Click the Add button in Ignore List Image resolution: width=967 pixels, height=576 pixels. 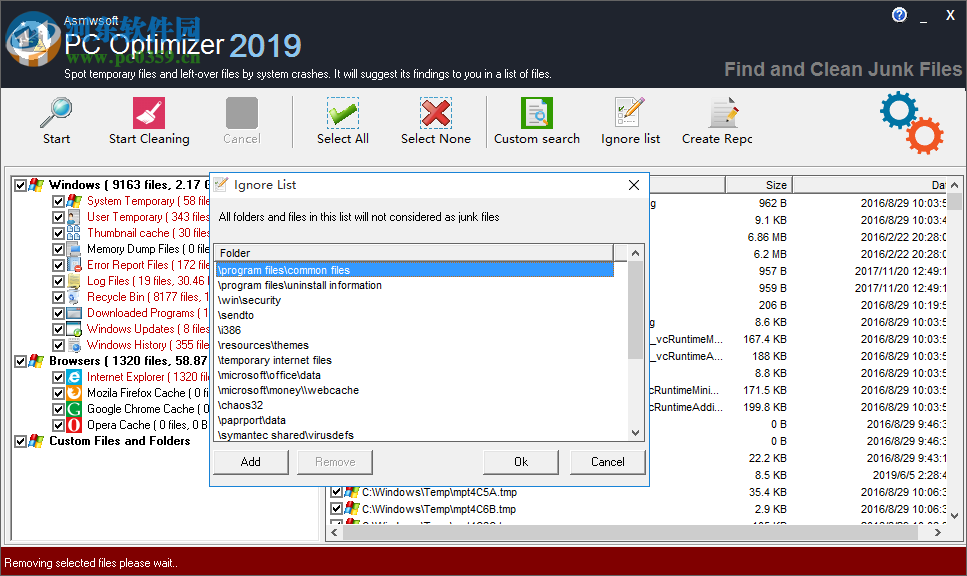click(250, 461)
